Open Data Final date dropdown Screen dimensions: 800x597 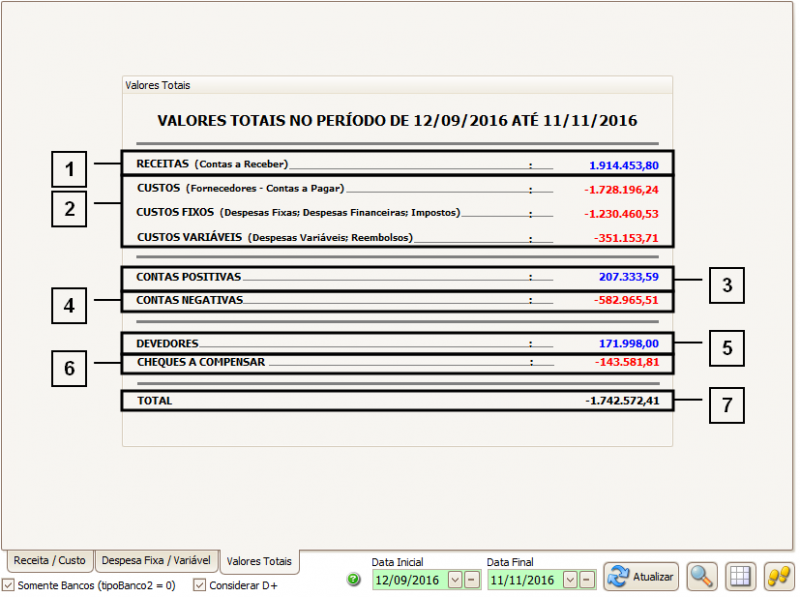pos(570,580)
